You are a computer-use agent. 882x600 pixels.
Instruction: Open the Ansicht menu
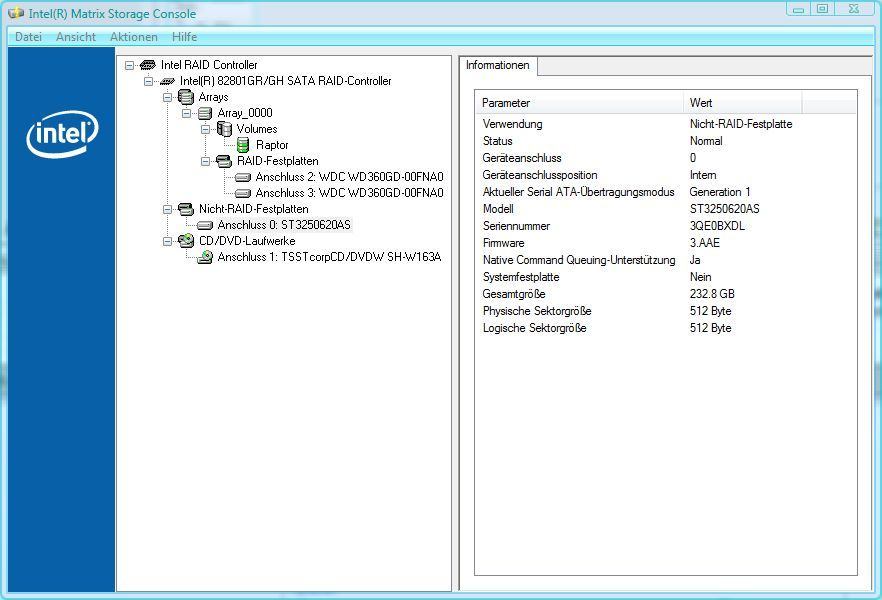pos(76,37)
